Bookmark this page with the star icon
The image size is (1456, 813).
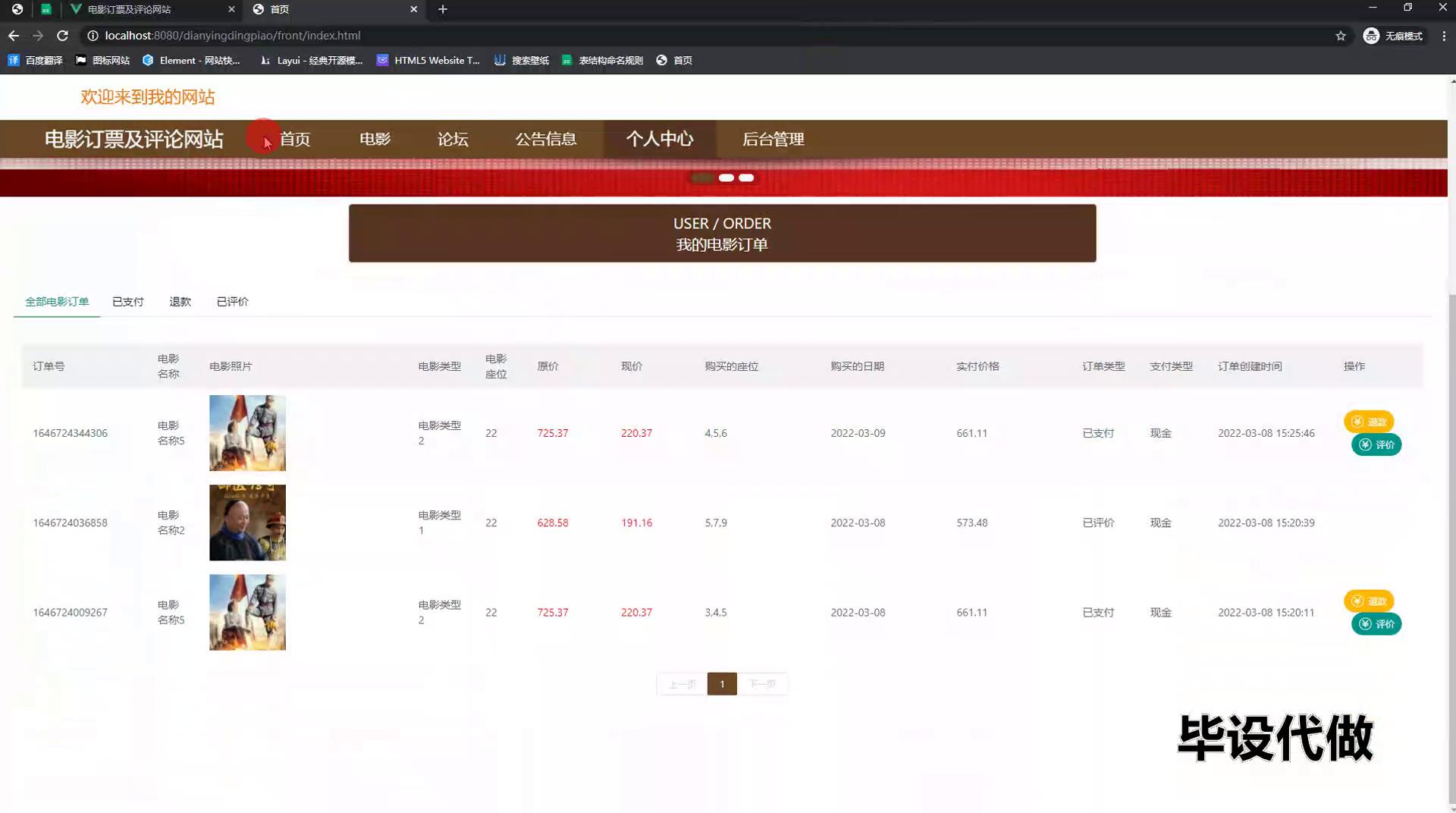pos(1341,36)
